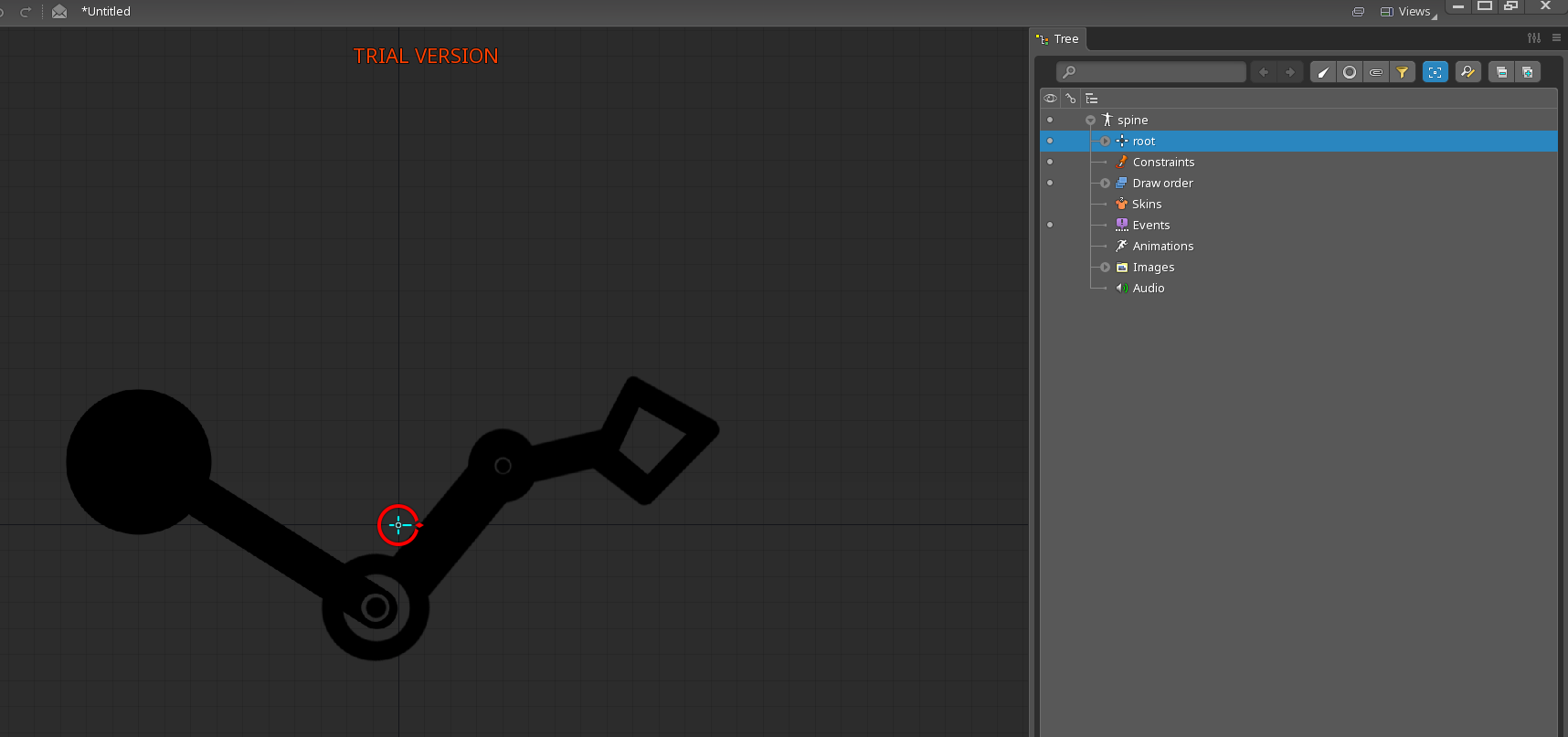Toggle the bones filter button
This screenshot has width=1568, height=737.
(x=1323, y=72)
